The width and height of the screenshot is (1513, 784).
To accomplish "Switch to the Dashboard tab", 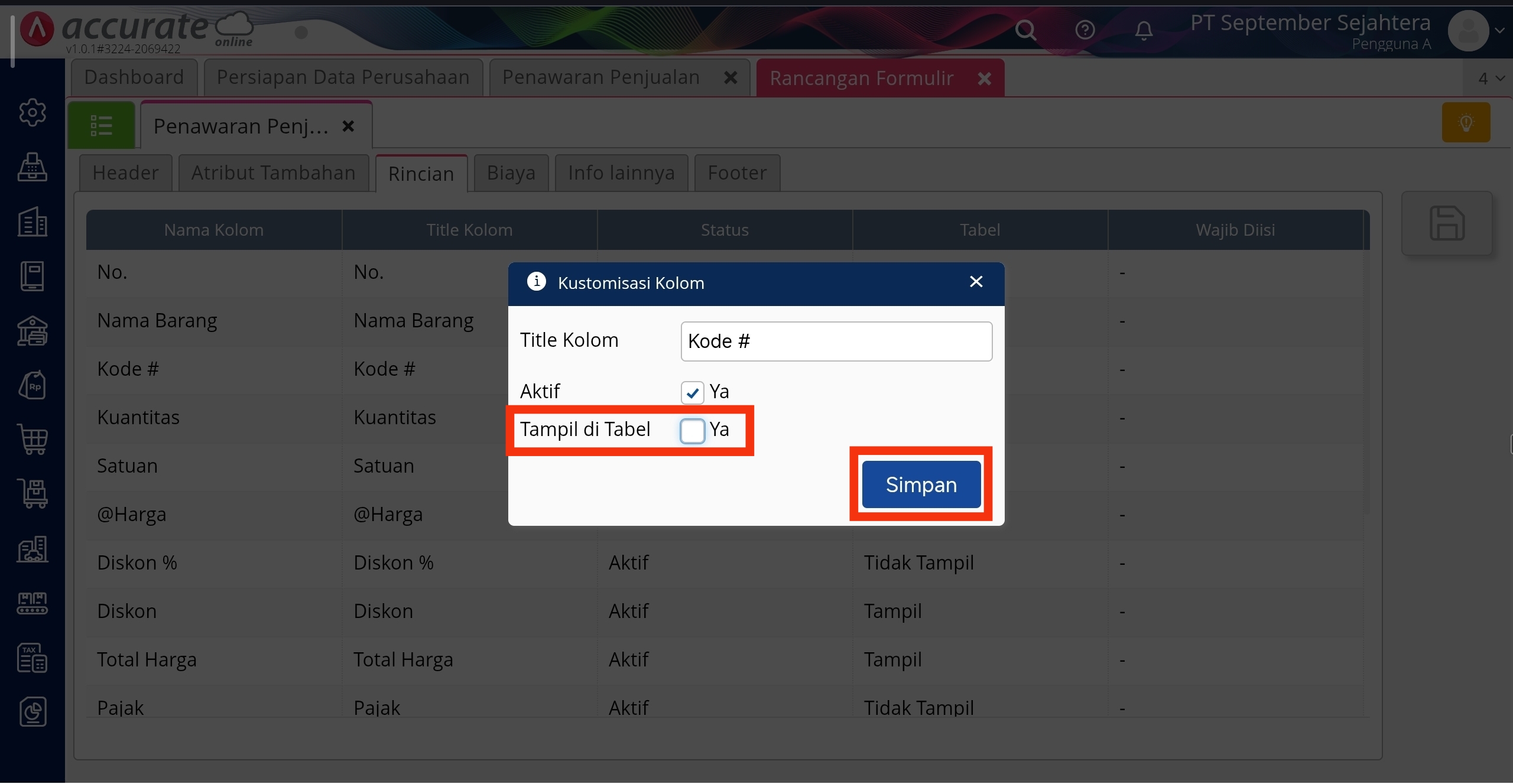I will click(134, 77).
